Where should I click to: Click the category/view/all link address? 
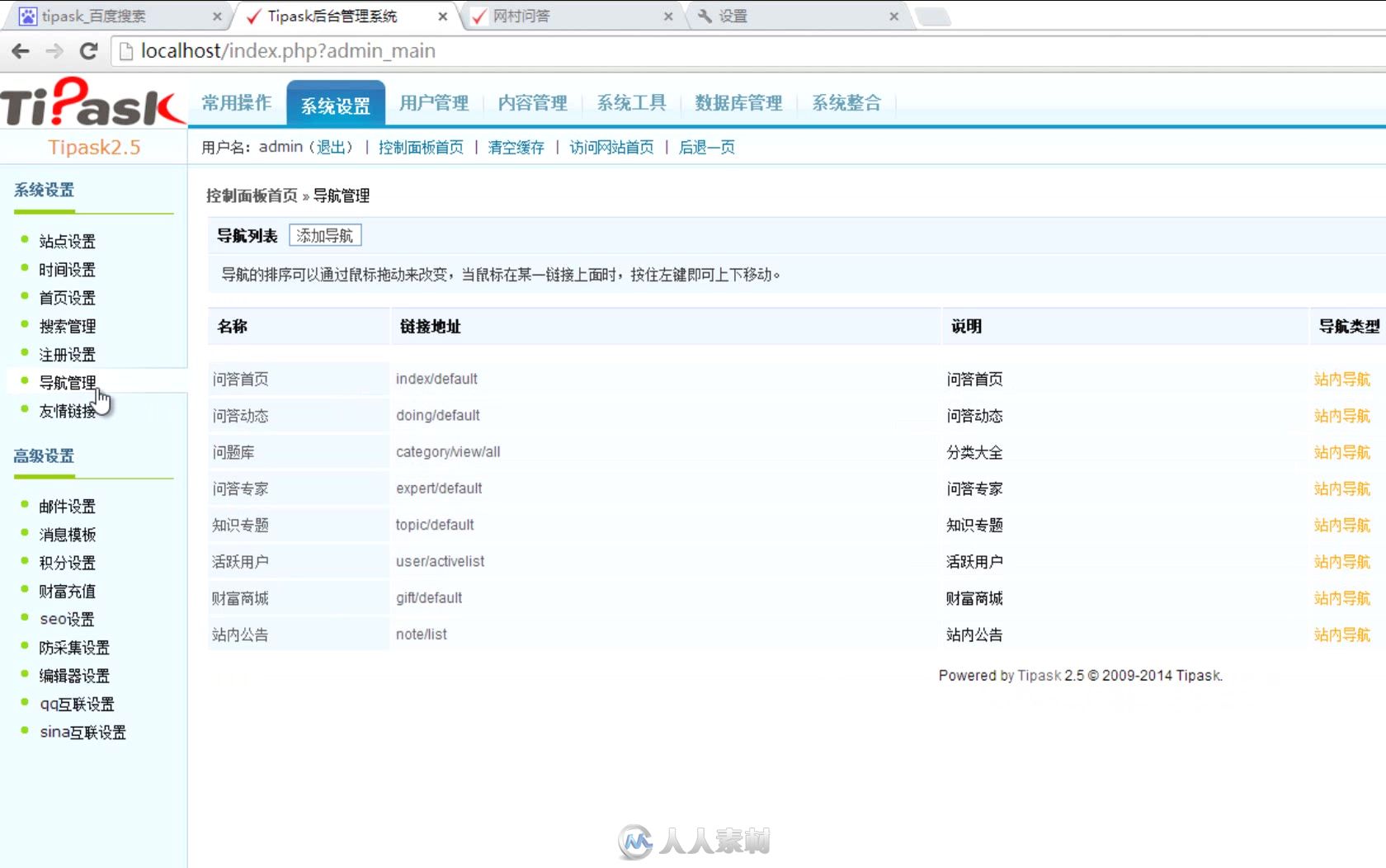[448, 452]
